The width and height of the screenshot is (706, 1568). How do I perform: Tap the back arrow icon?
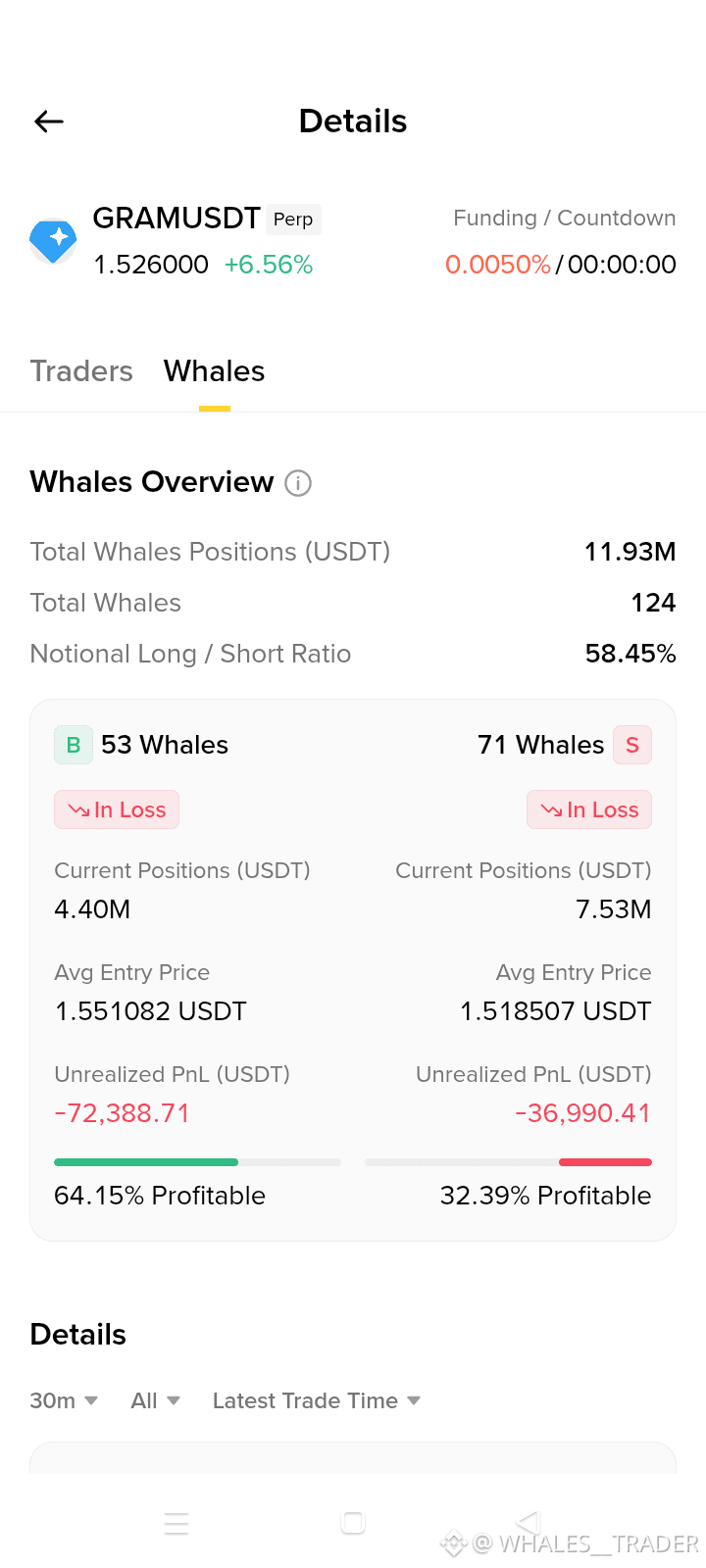pyautogui.click(x=49, y=122)
